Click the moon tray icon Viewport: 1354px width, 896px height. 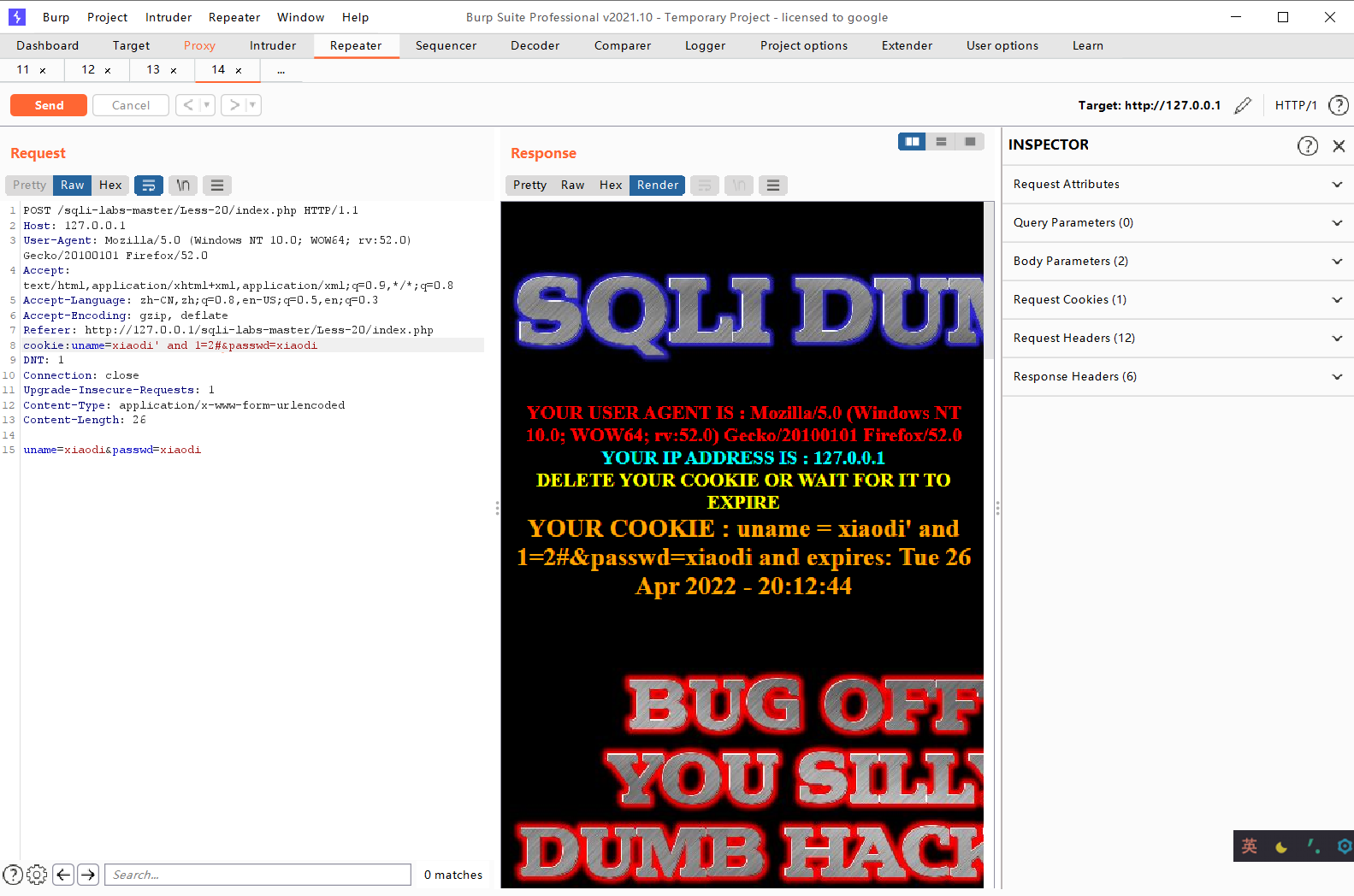point(1281,846)
